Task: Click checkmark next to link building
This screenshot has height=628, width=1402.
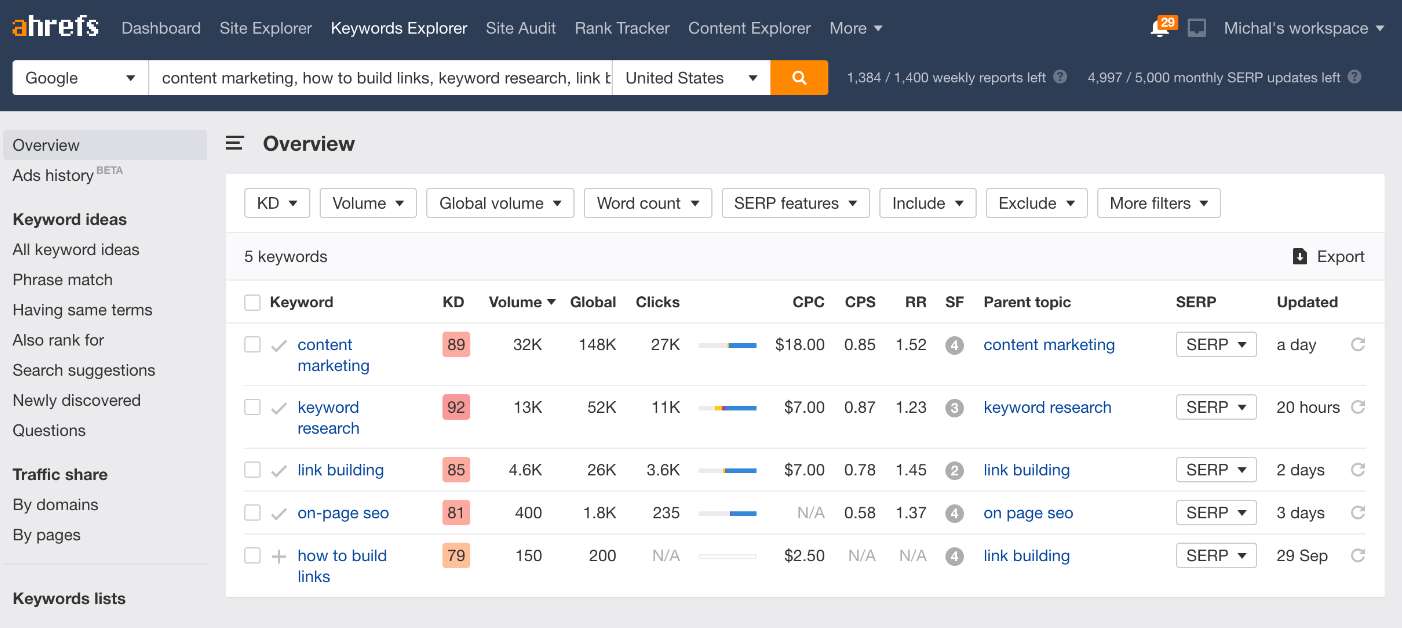Action: click(279, 471)
